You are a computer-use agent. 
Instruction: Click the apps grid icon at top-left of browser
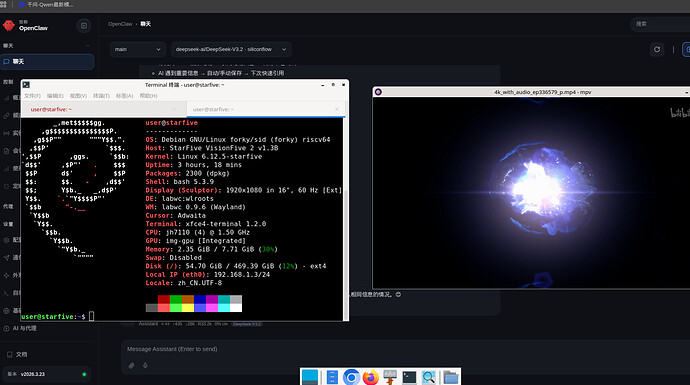(4, 4)
